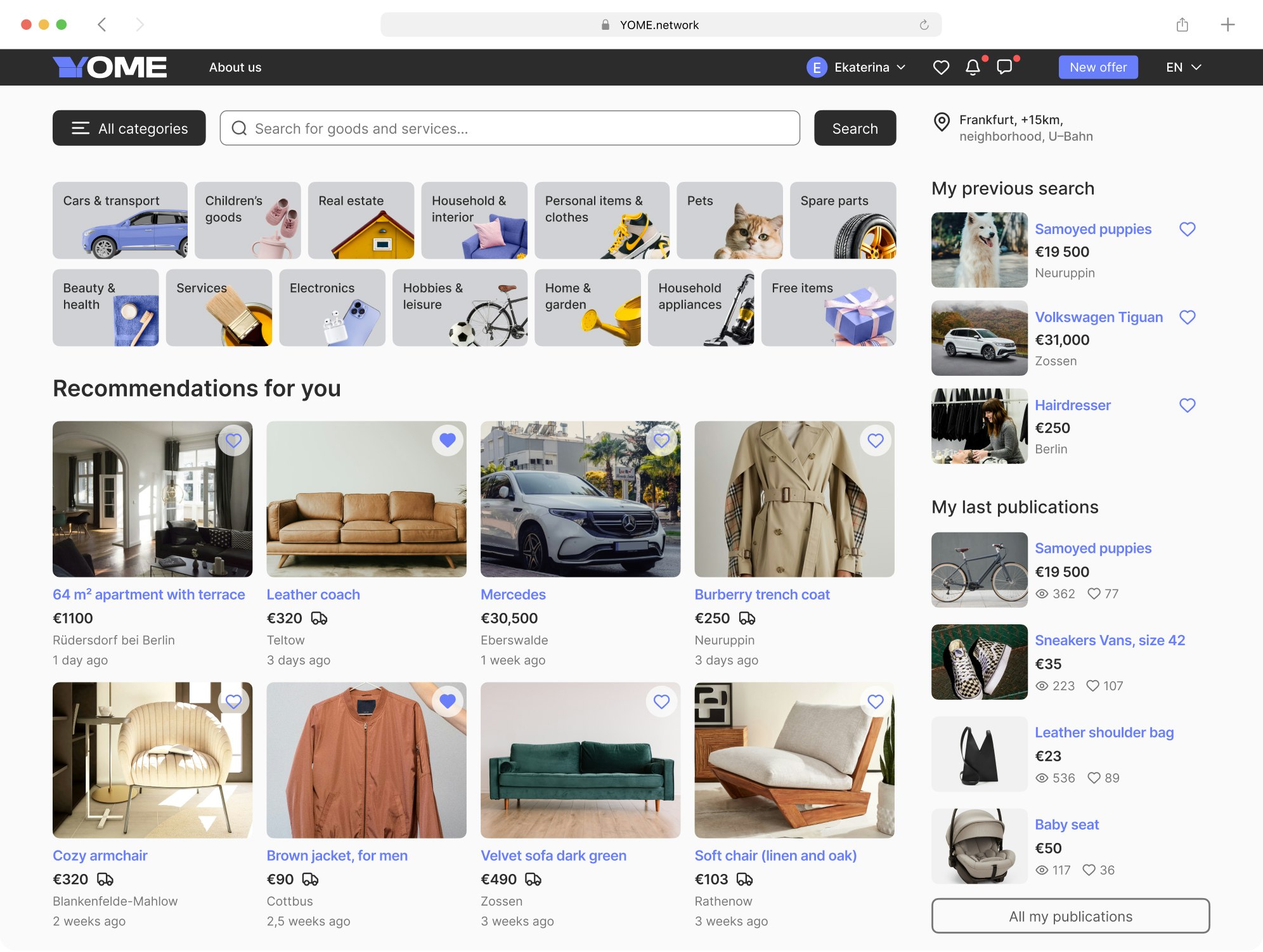Open the Mercedes listing photo

(580, 499)
